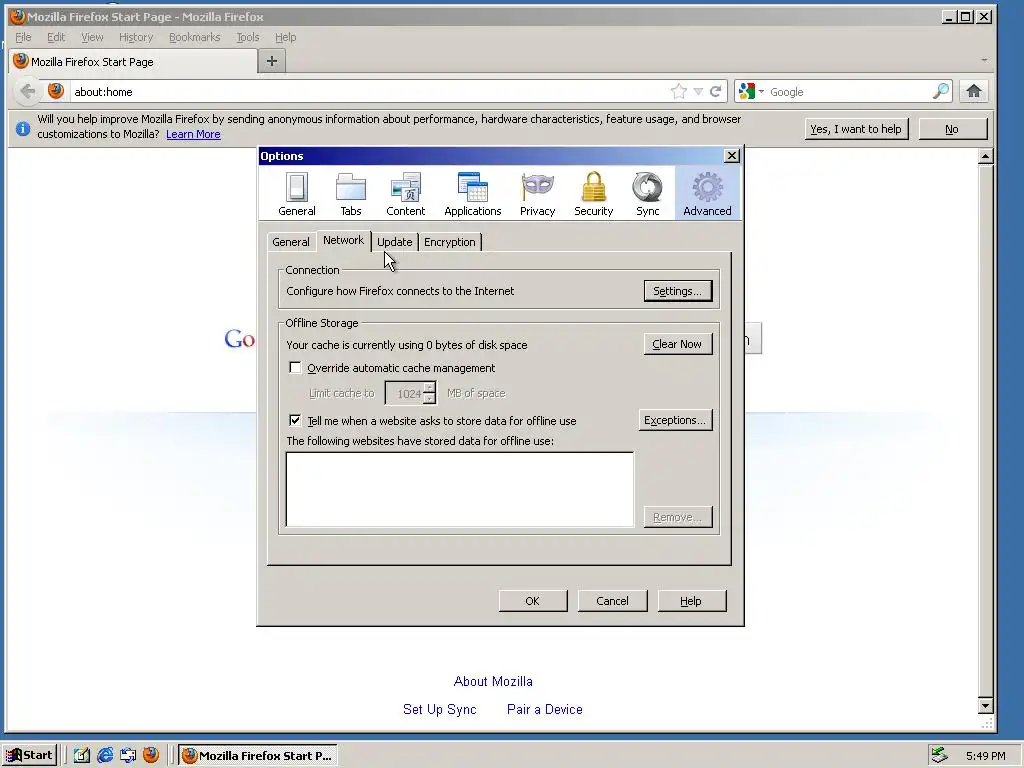Open the Tabs options pane
Viewport: 1024px width, 768px height.
tap(351, 194)
